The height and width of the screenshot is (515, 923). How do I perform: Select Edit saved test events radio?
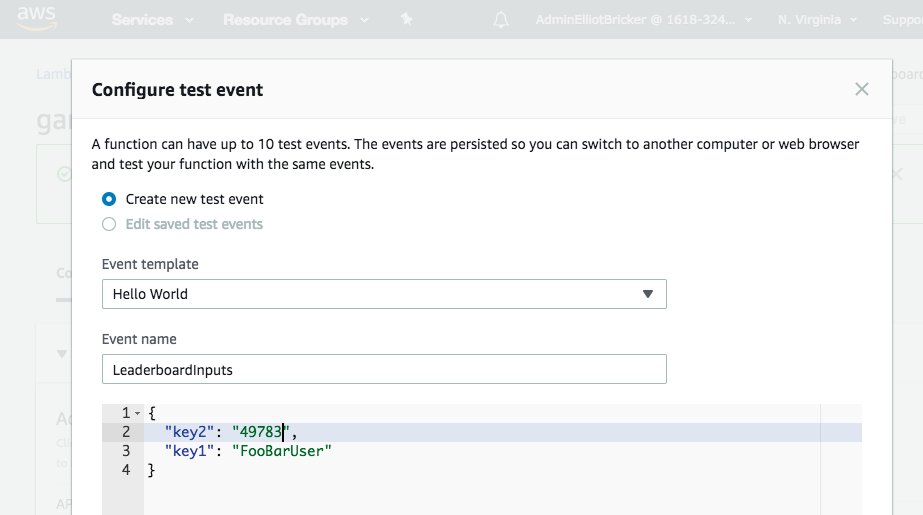coord(109,224)
